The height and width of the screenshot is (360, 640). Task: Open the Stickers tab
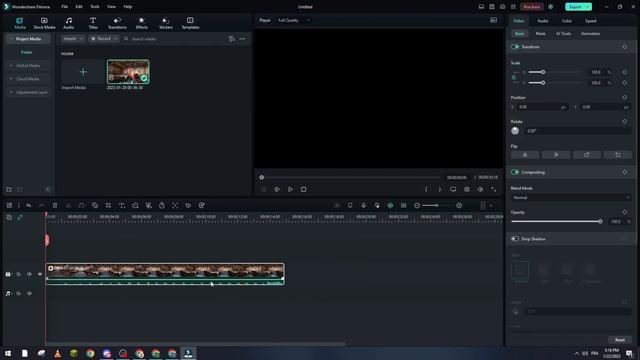tap(166, 23)
